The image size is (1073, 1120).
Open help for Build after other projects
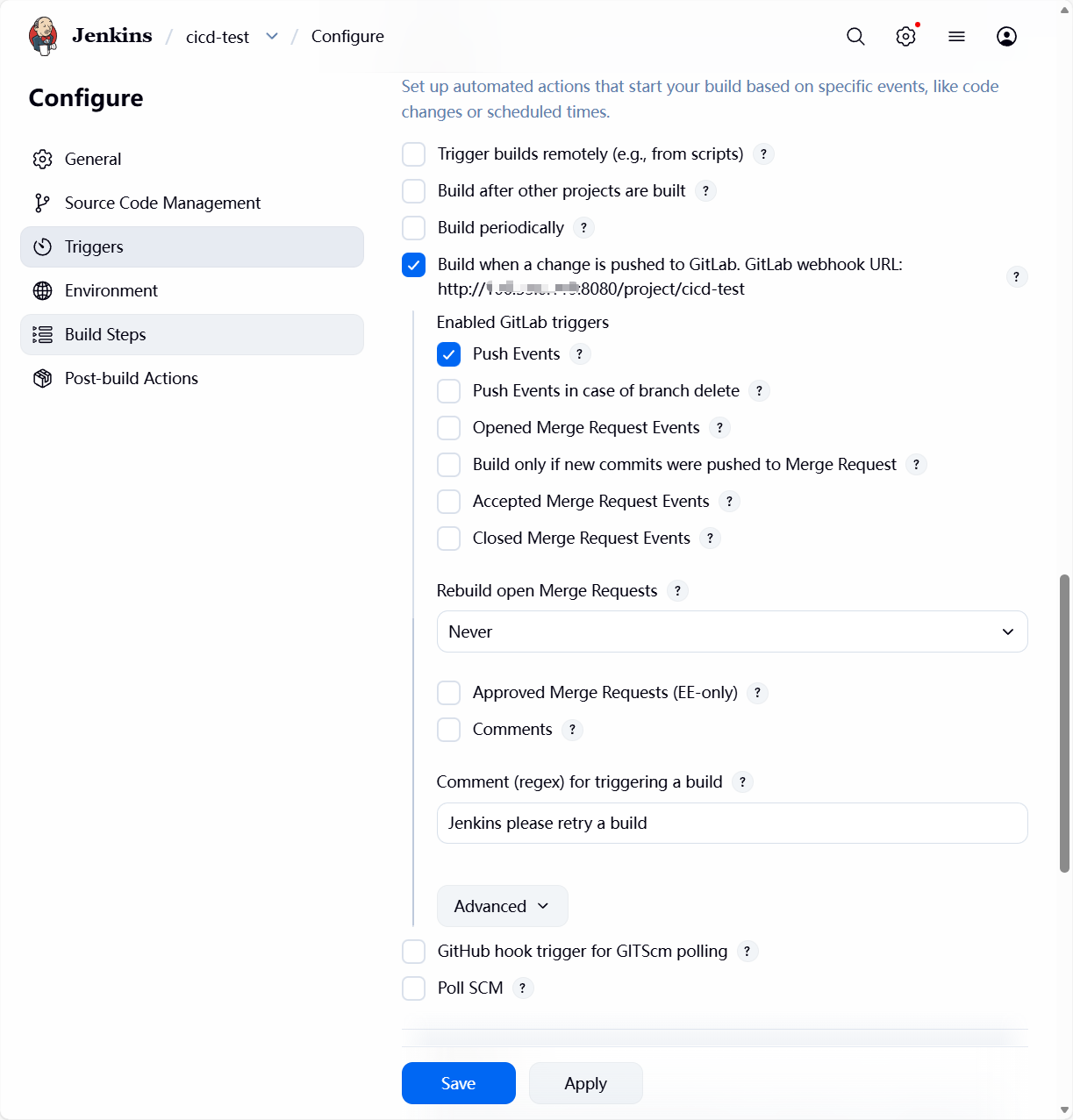click(705, 191)
